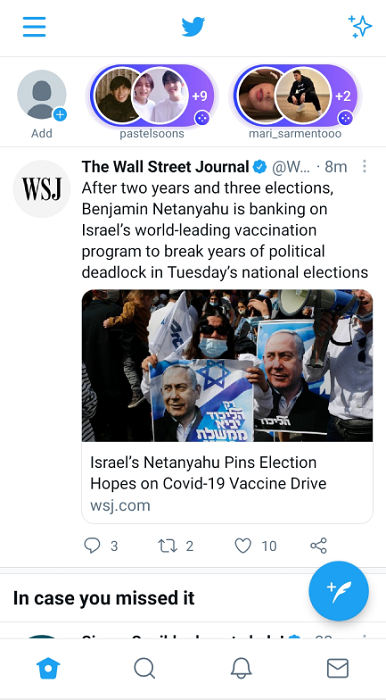The image size is (386, 700).
Task: Tap the Twitter bird logo
Action: pos(193,27)
